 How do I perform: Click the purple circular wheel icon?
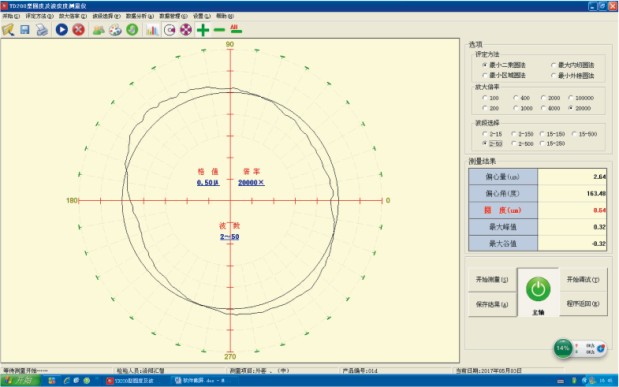pos(186,30)
